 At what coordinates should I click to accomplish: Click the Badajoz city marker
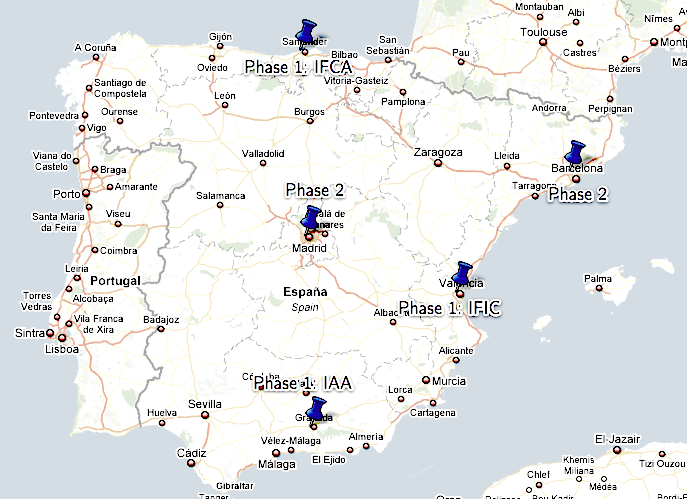161,329
